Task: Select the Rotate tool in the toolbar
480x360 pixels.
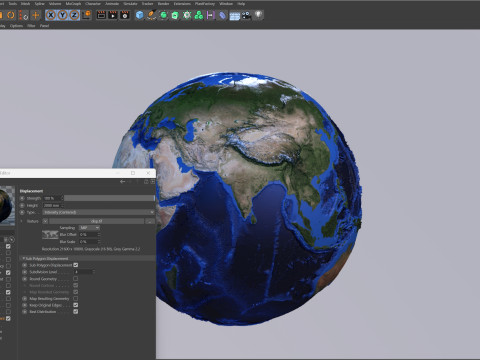Action: 11,15
